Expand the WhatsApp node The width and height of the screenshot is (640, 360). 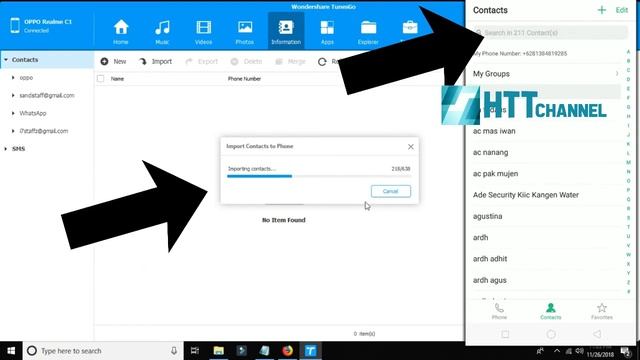pos(13,113)
